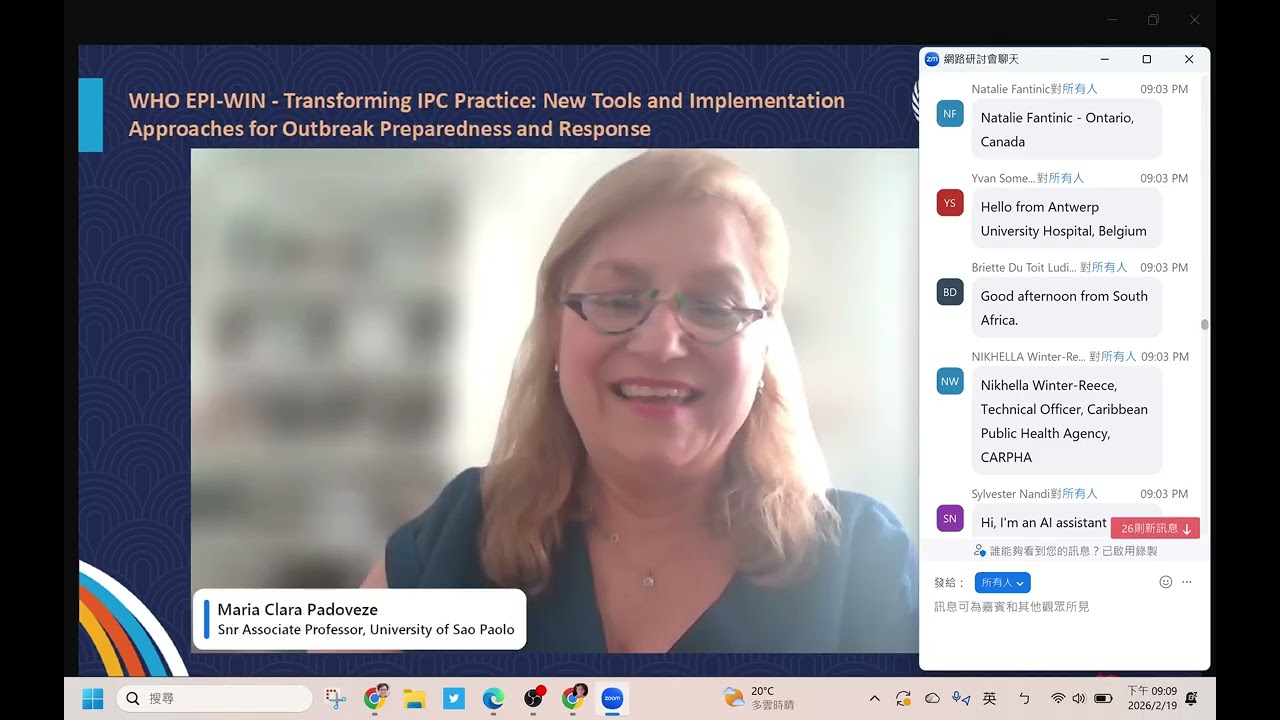
Task: Jump to the 26 new messages
Action: [x=1155, y=528]
